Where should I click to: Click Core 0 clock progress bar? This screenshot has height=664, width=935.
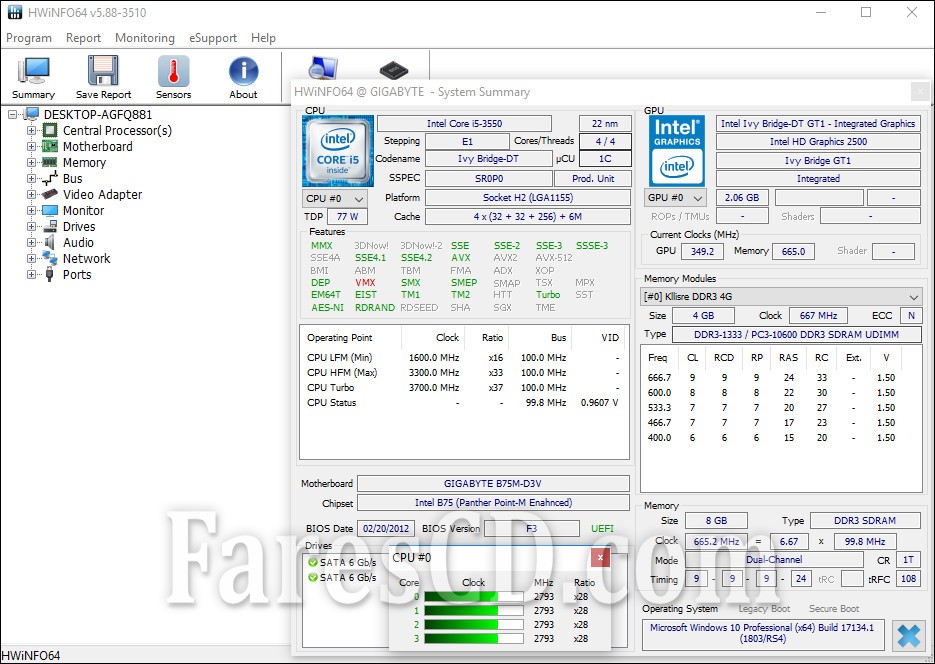pos(474,597)
